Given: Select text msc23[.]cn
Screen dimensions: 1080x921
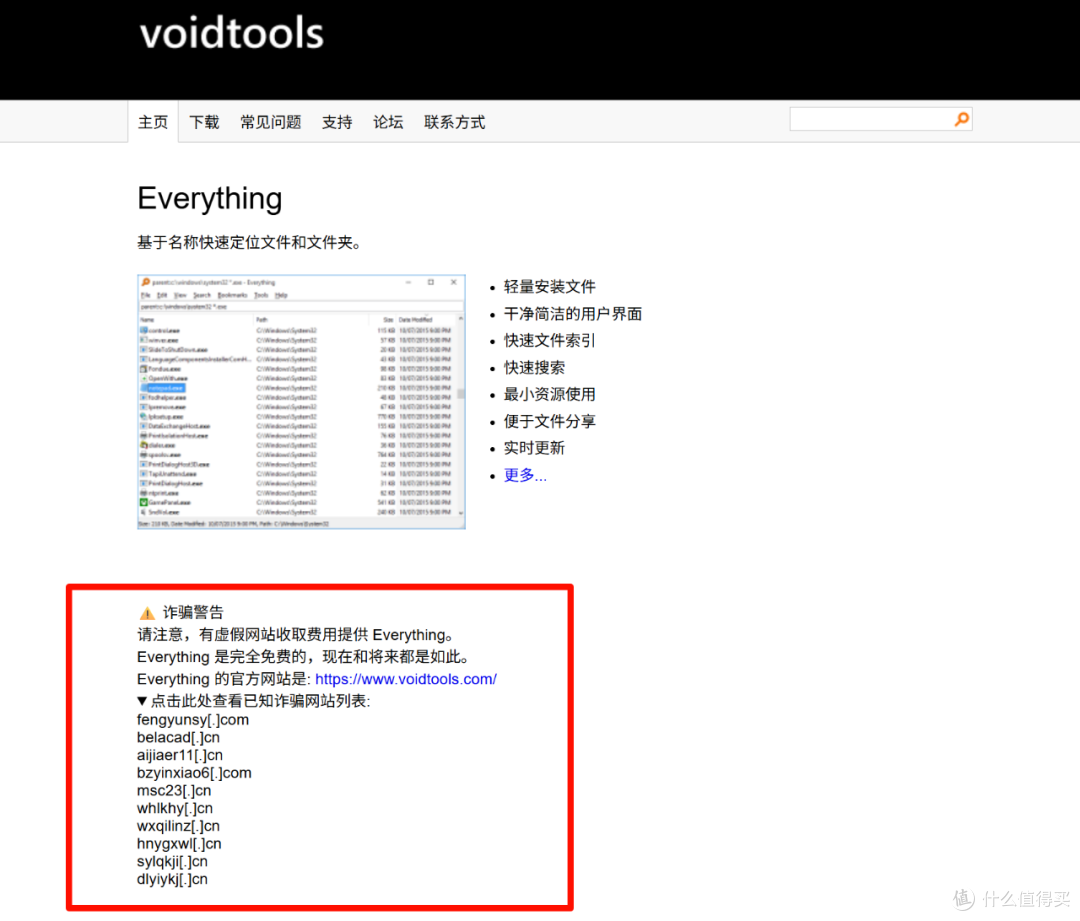Looking at the screenshot, I should [x=174, y=791].
